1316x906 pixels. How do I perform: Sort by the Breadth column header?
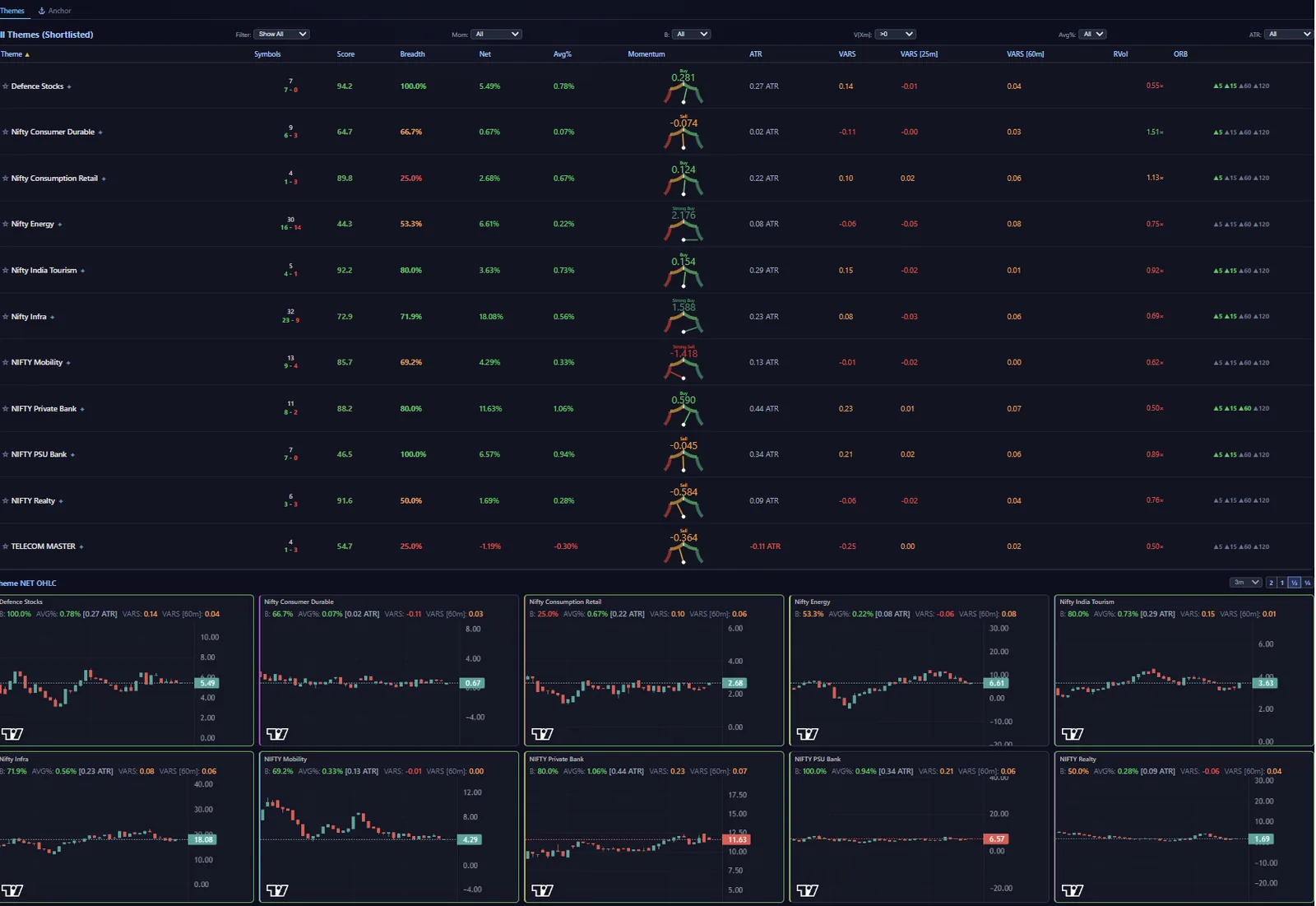click(412, 54)
